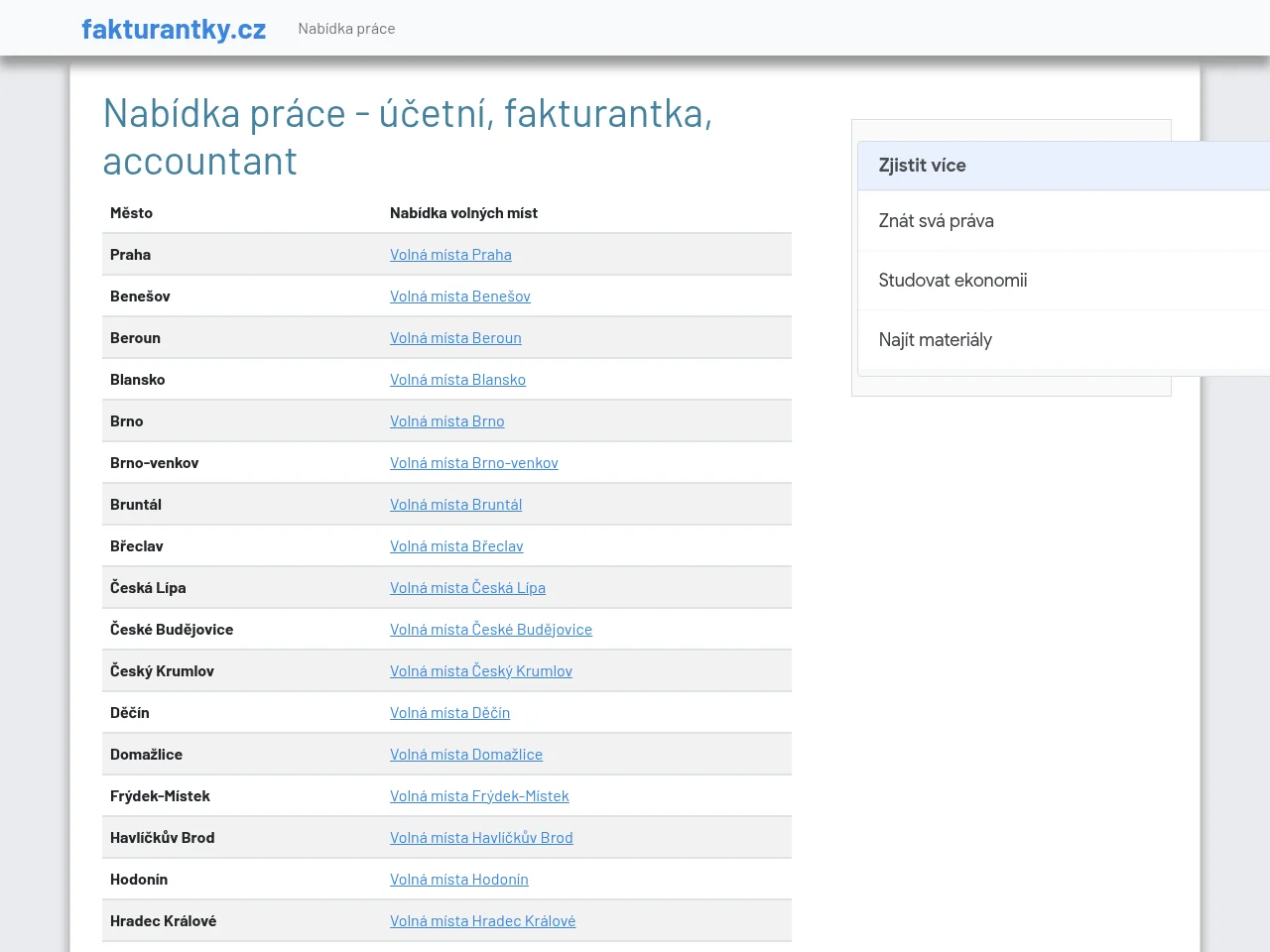Select the Blansko city name cell
Viewport: 1270px width, 952px height.
click(x=242, y=380)
